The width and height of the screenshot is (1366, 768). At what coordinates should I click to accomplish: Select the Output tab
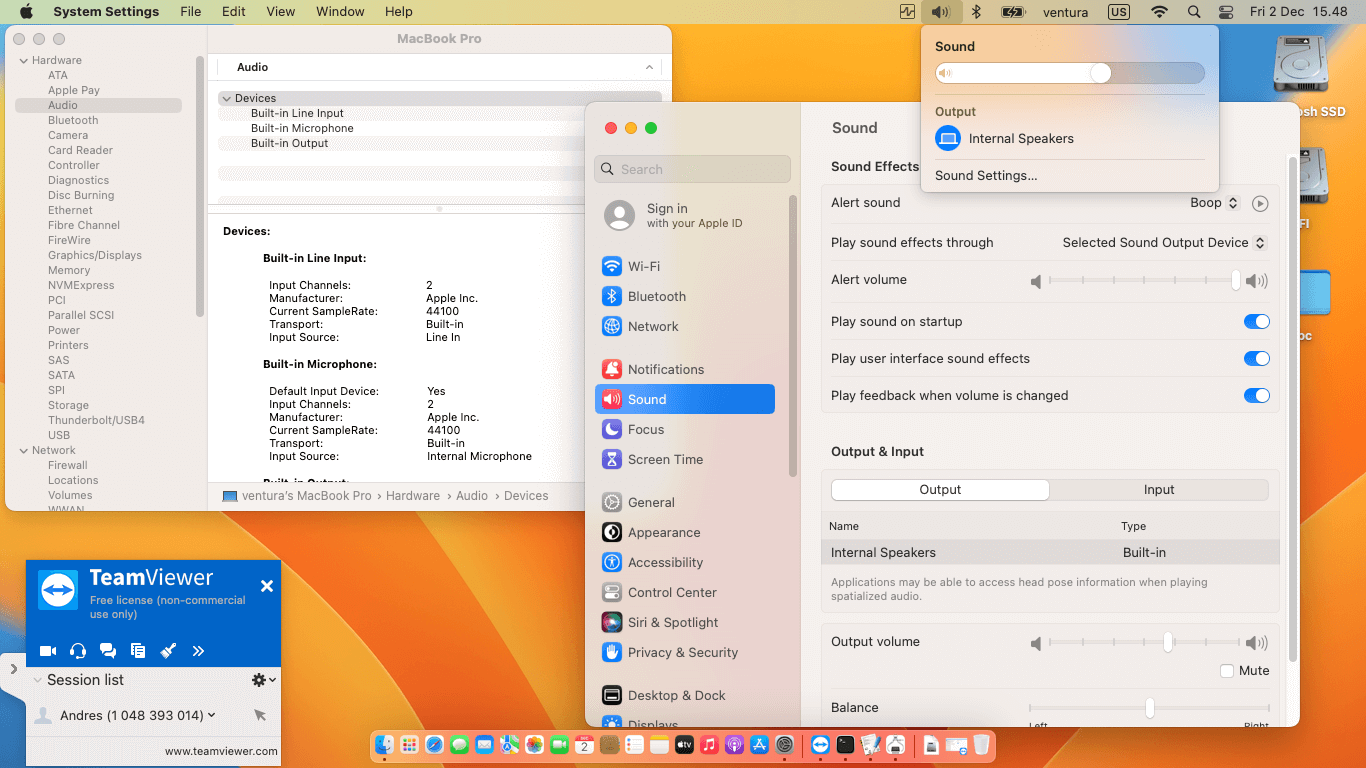coord(940,490)
